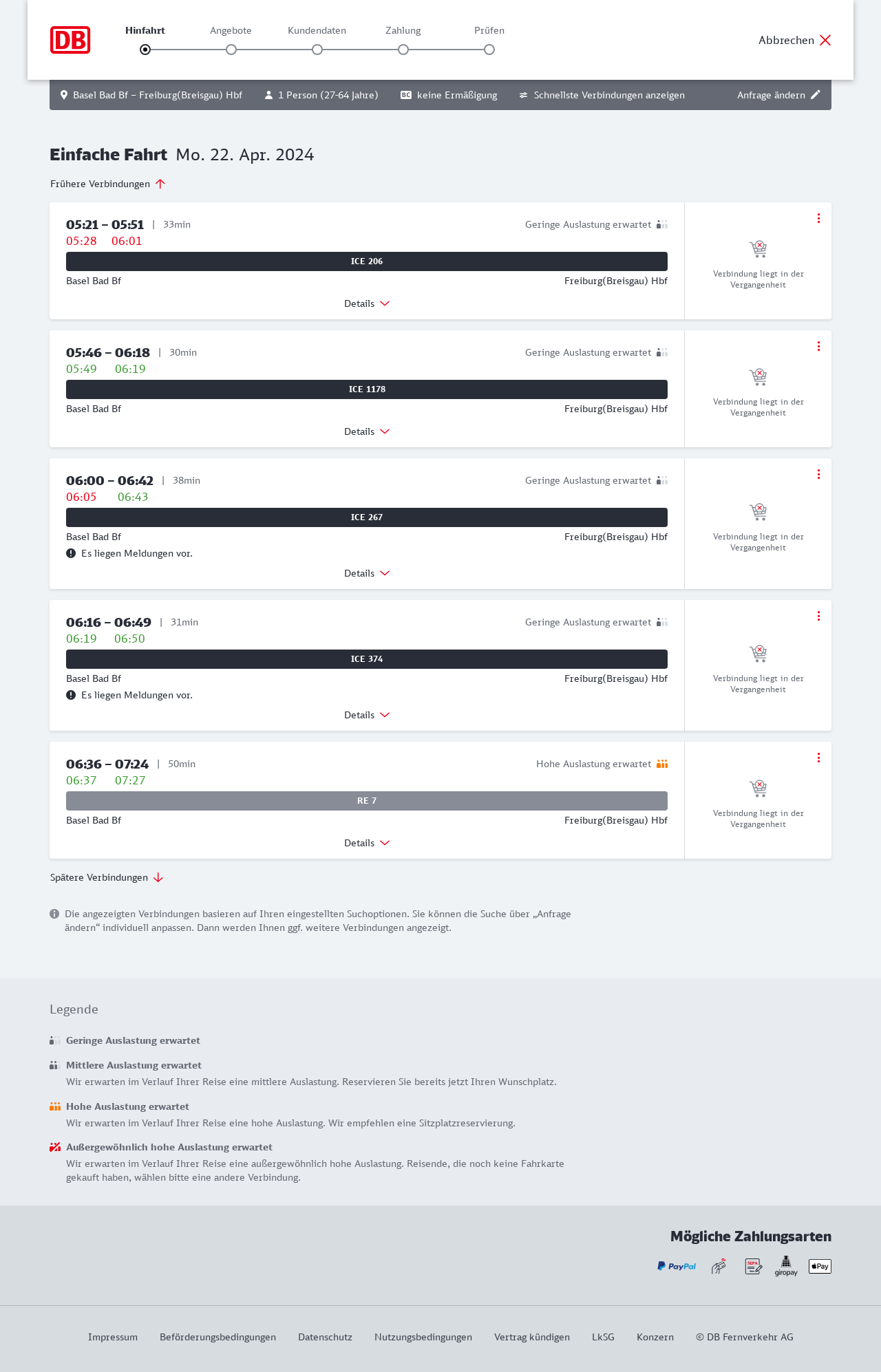Click the Apple Pay payment icon
Viewport: 881px width, 1372px height.
(820, 1266)
